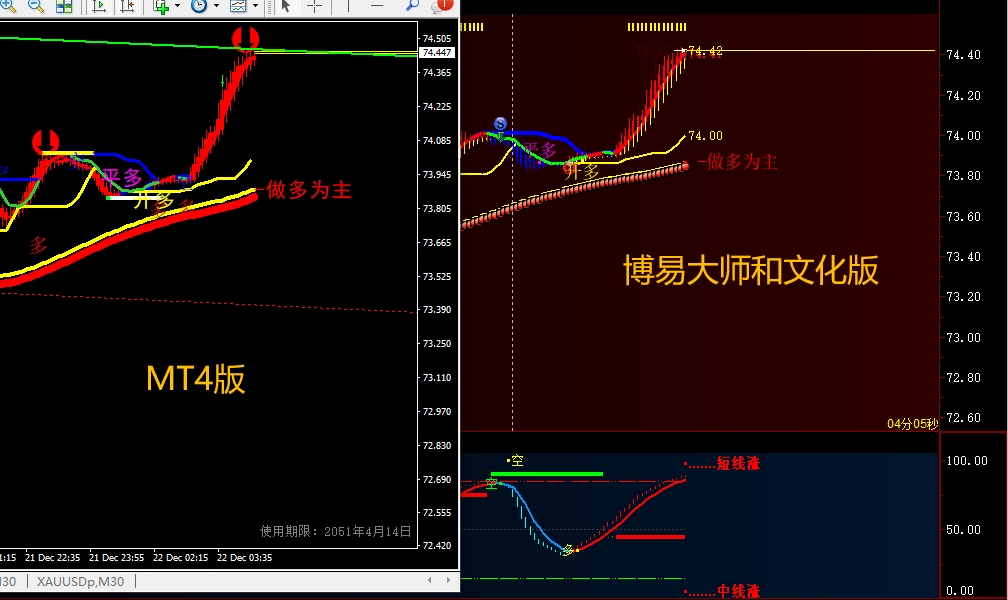Click the Zoom In magnifier icon
1008x600 pixels.
(x=8, y=6)
